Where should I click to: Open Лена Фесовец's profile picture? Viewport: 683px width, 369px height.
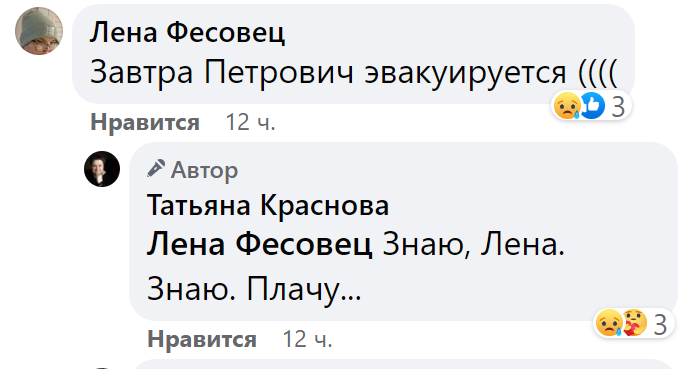tap(39, 31)
